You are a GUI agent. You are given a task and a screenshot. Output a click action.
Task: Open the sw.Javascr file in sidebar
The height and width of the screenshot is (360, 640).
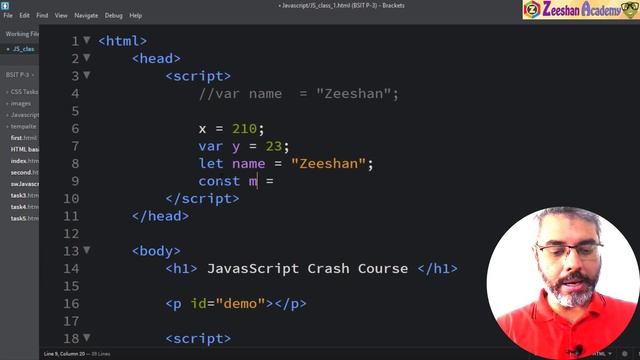tap(24, 184)
